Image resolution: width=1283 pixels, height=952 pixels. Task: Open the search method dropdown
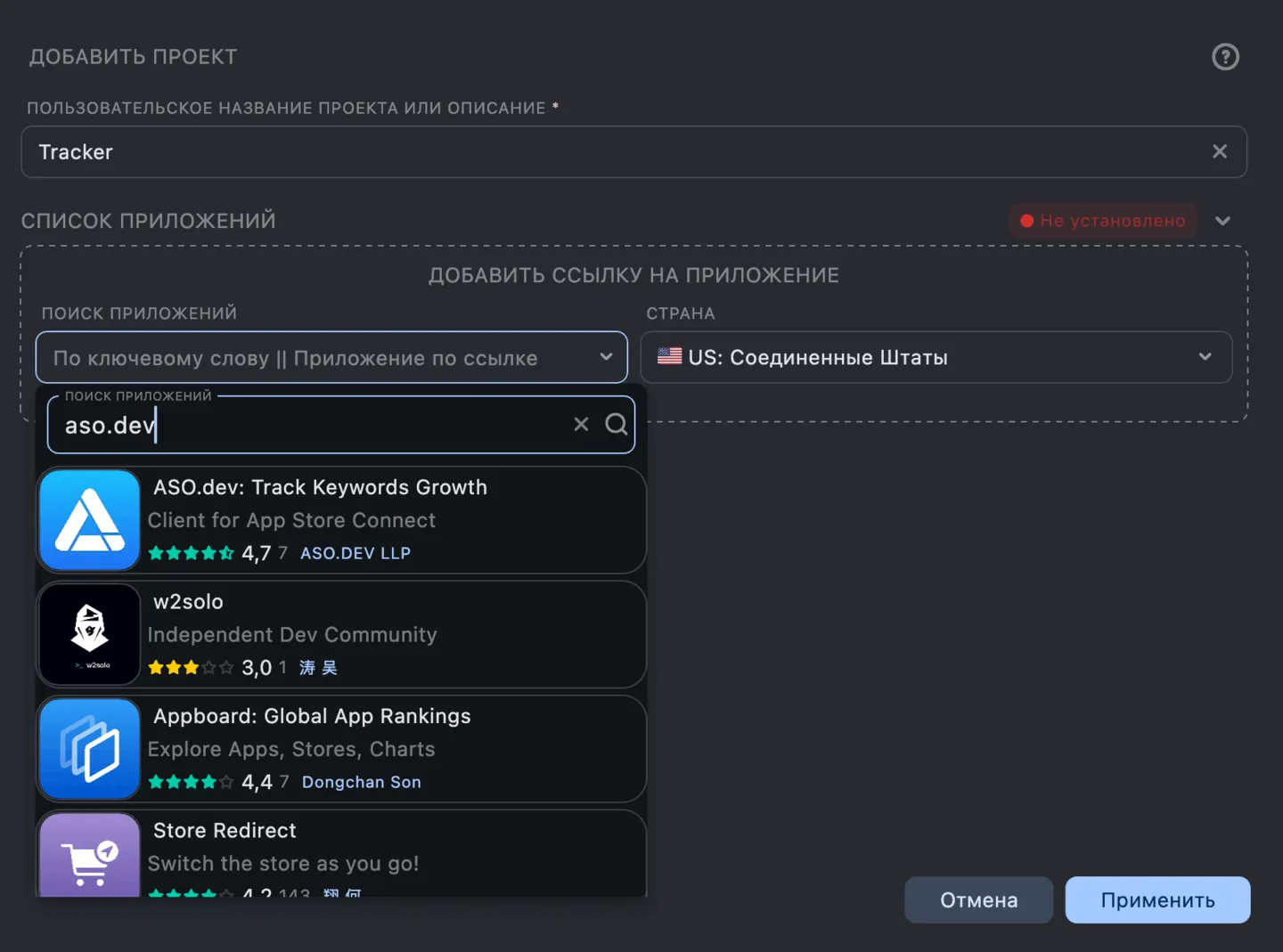tap(607, 357)
